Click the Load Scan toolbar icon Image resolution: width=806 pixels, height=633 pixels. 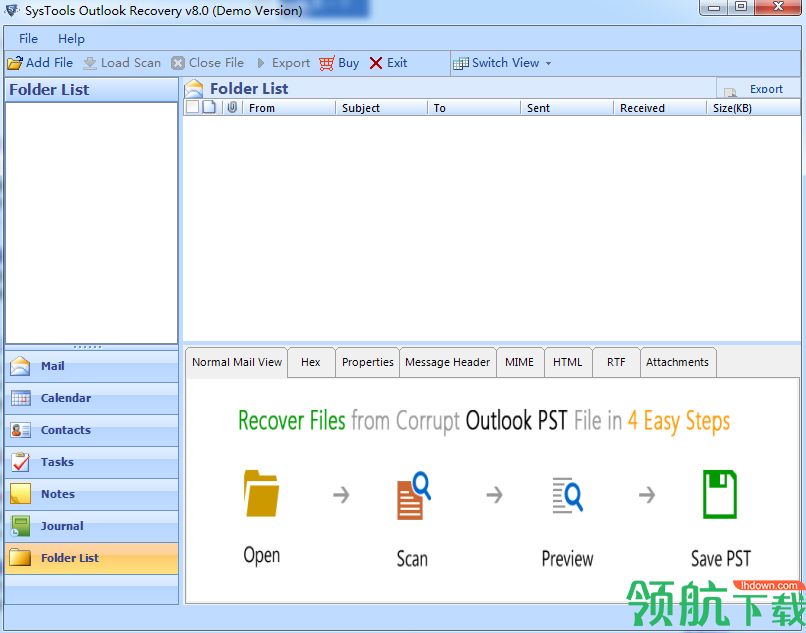click(x=90, y=63)
